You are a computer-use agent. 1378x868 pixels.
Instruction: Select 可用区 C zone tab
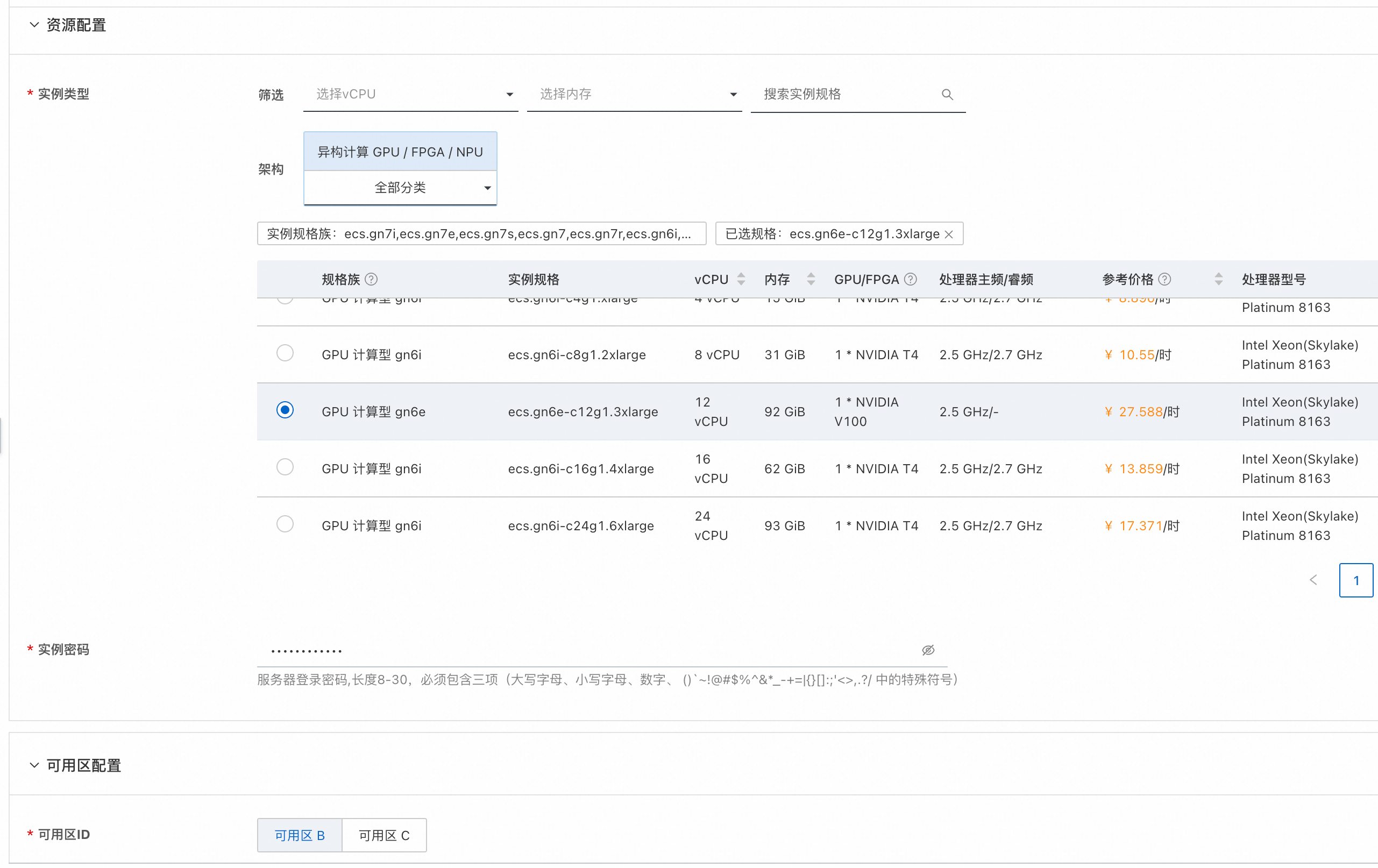pos(384,835)
